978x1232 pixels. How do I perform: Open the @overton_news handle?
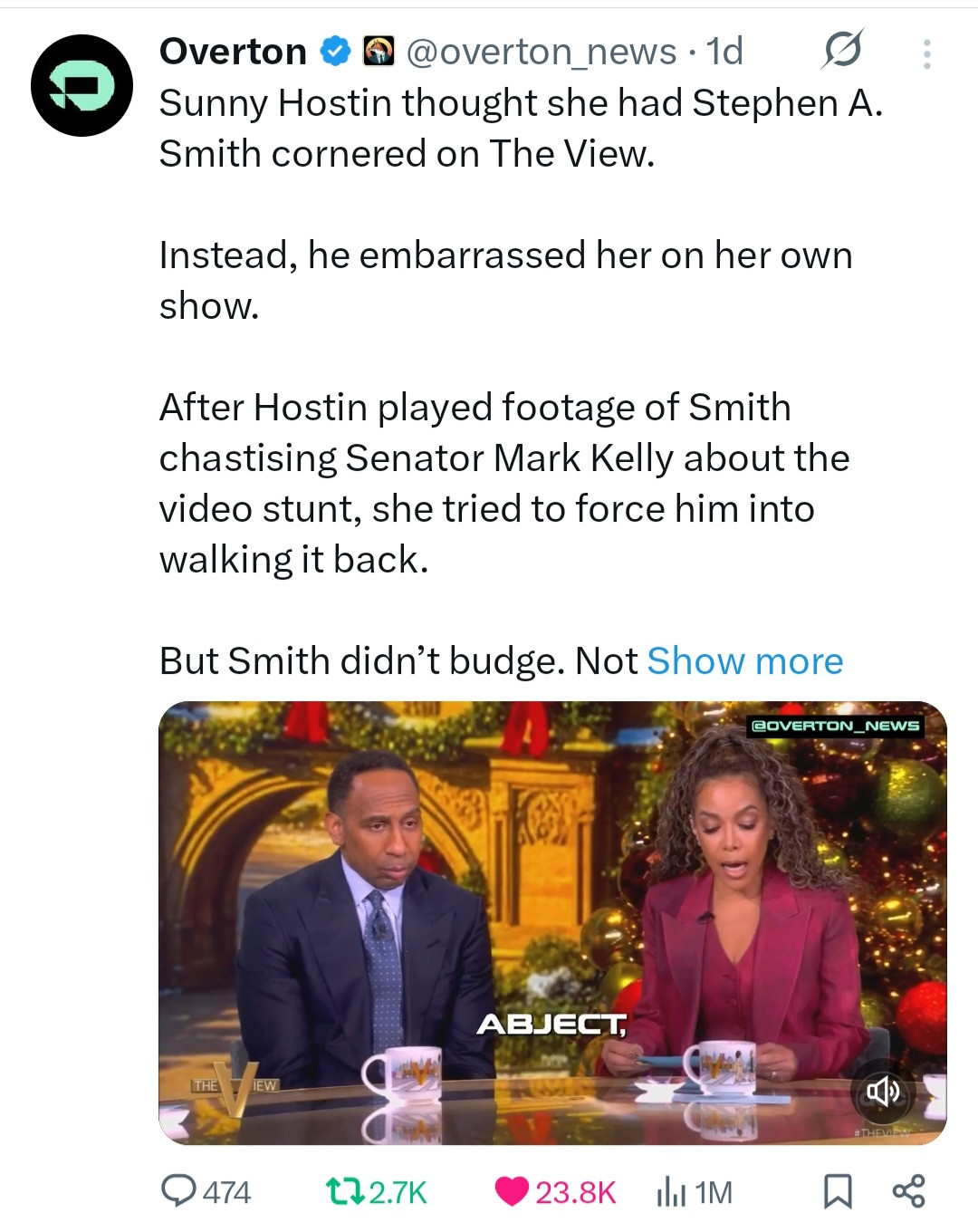click(542, 52)
